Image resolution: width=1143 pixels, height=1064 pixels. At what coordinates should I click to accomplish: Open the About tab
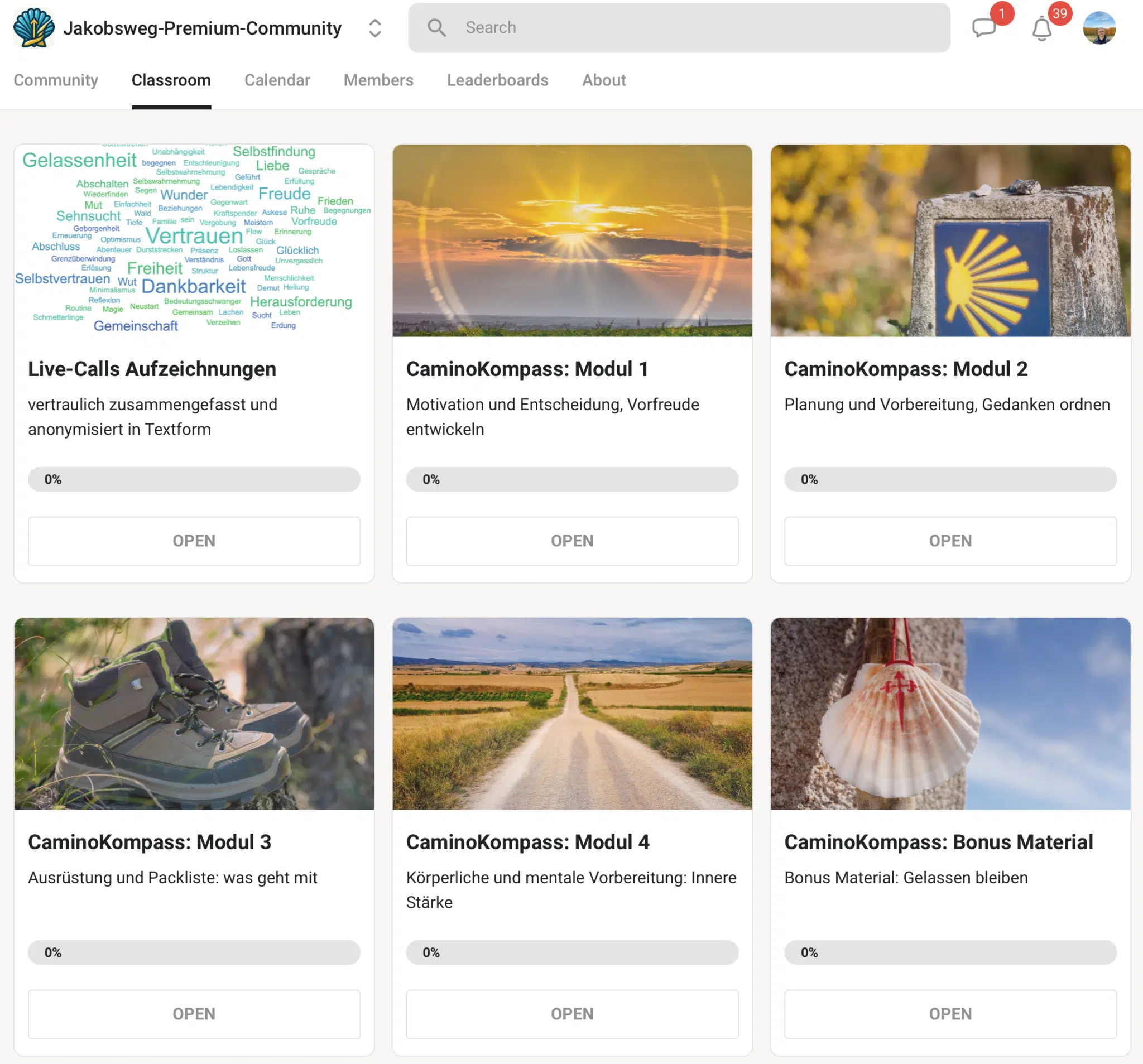point(604,80)
